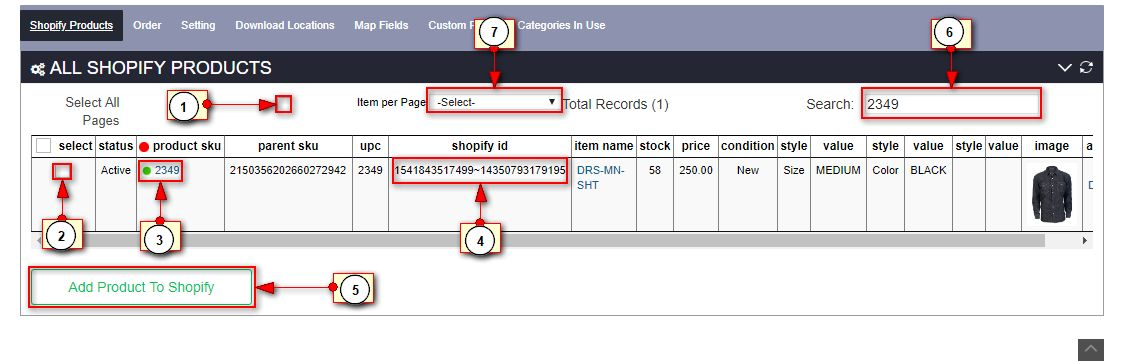
Task: Tick the Select All Pages checkbox
Action: (x=284, y=105)
